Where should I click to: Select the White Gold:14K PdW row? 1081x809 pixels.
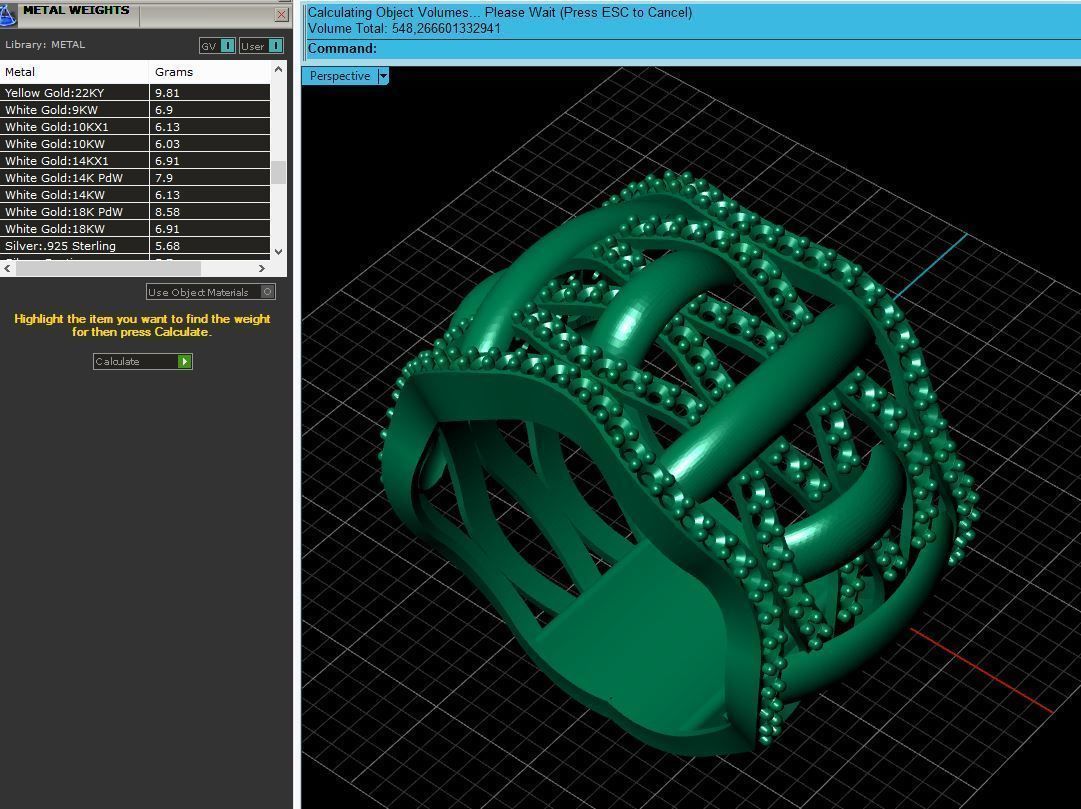pos(135,178)
